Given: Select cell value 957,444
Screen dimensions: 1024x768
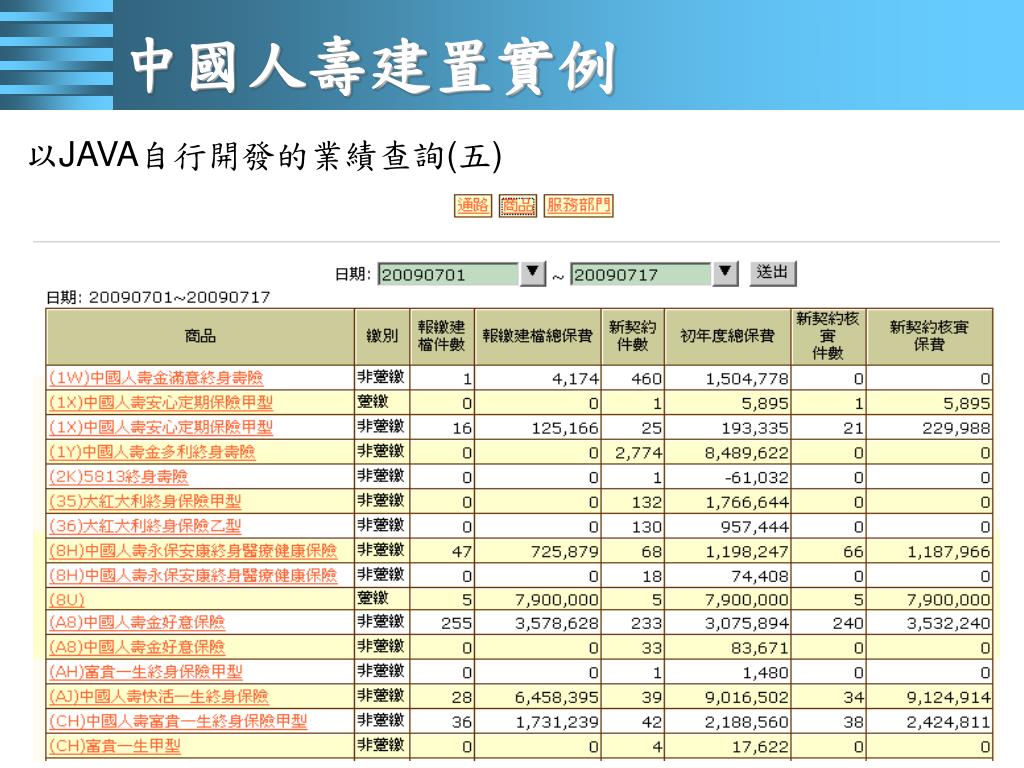Looking at the screenshot, I should (x=755, y=527).
